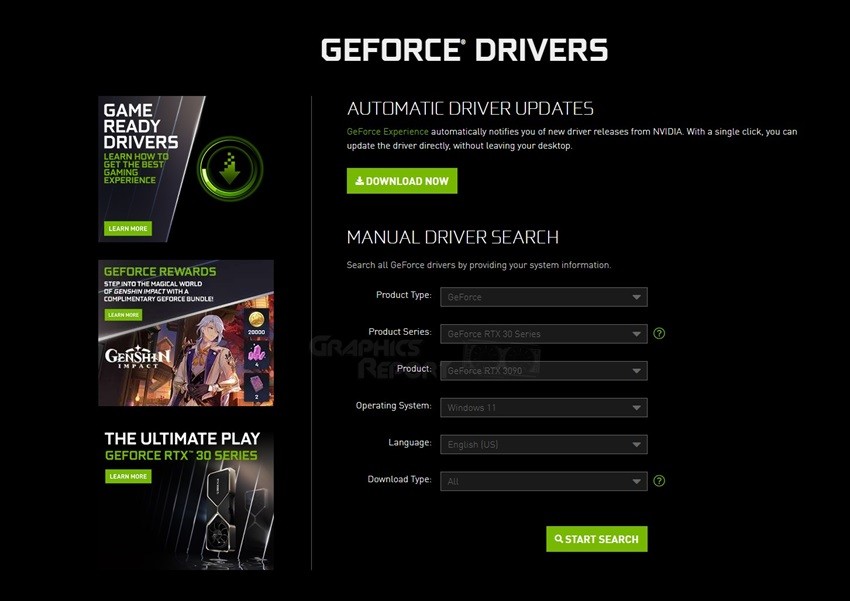Click Learn More on GeForce Rewards banner
The width and height of the screenshot is (850, 601).
coord(123,315)
